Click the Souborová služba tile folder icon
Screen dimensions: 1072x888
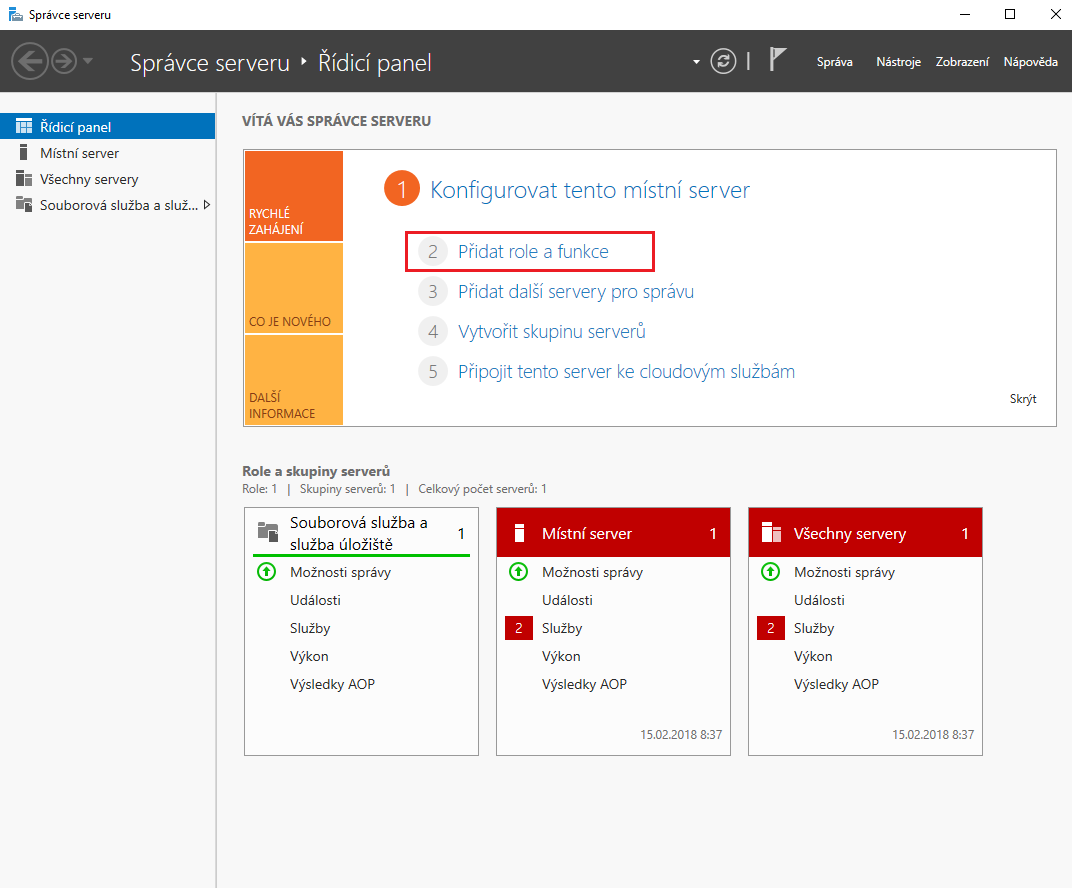point(267,532)
